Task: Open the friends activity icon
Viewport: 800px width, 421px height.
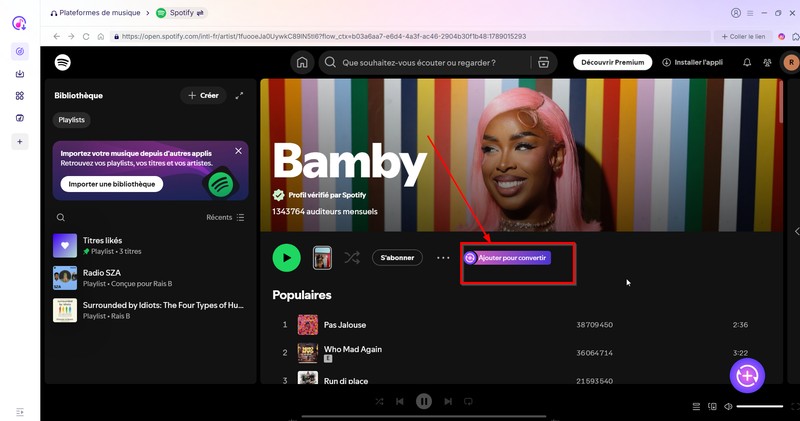Action: click(x=767, y=62)
